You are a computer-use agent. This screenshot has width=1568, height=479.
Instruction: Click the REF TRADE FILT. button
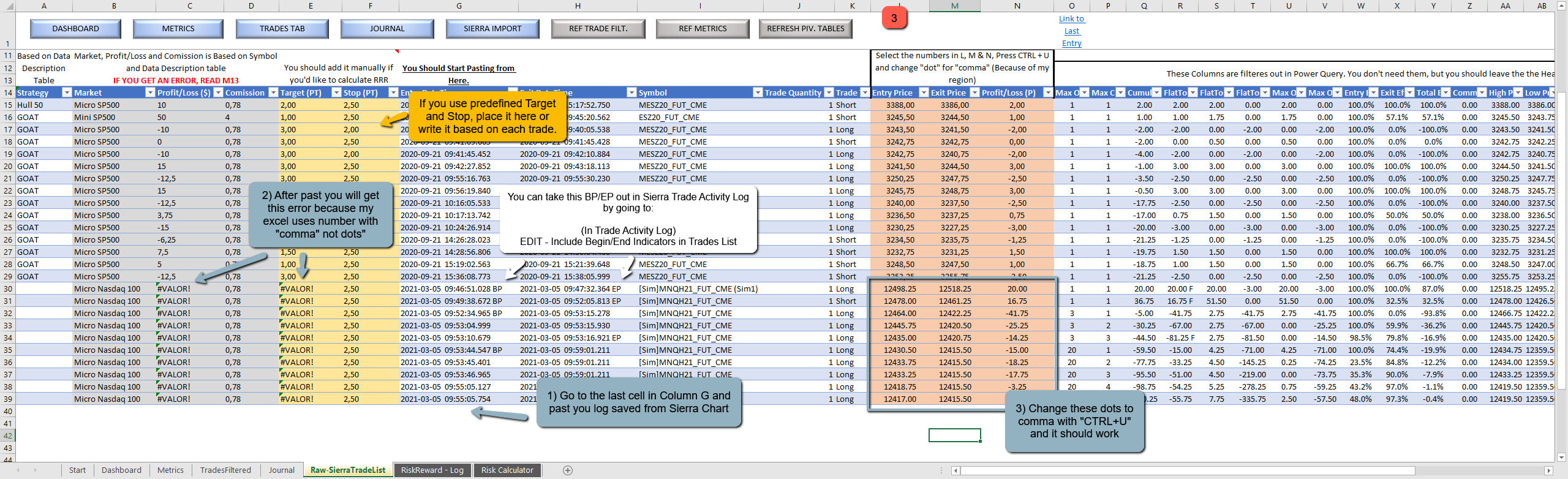click(x=598, y=29)
